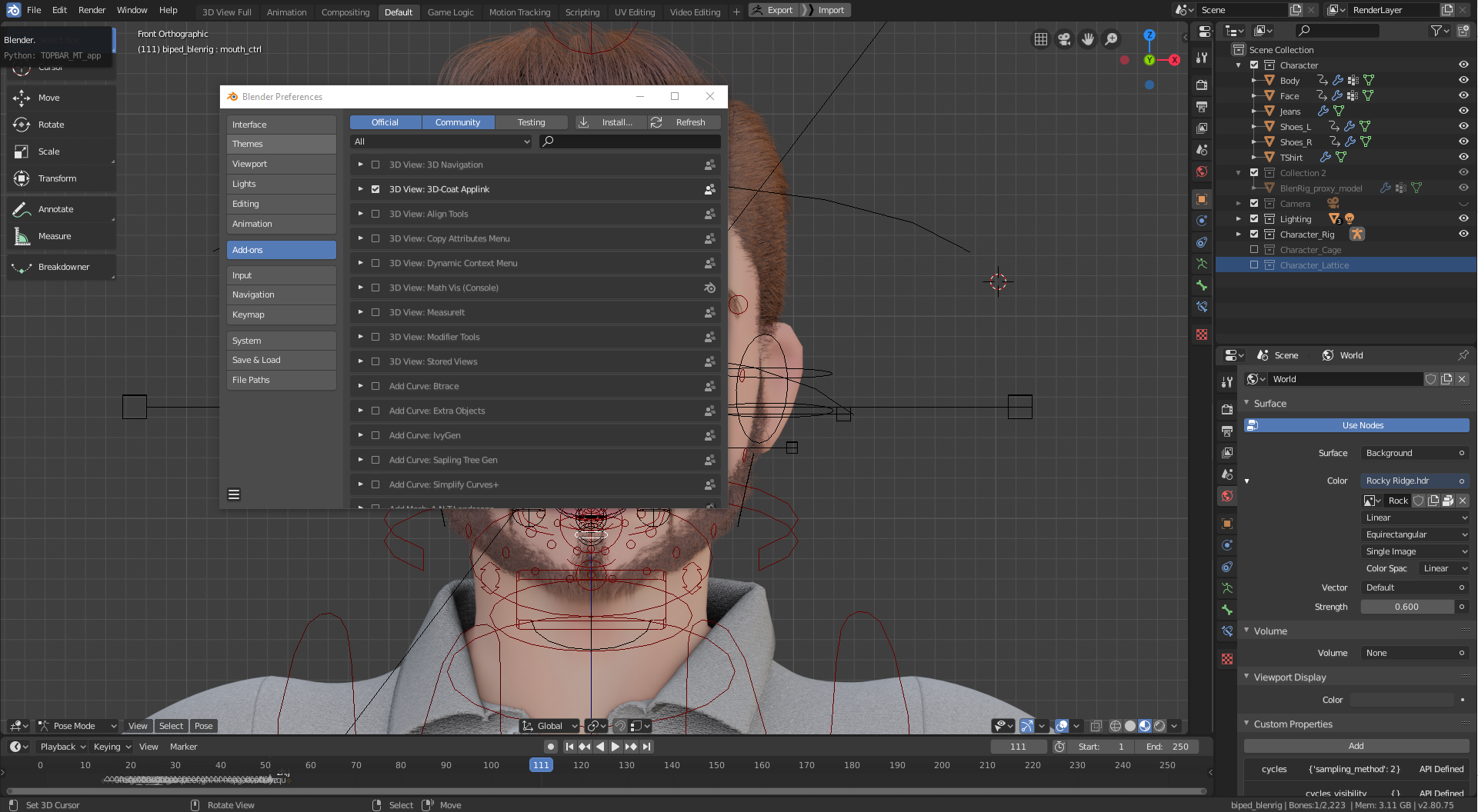The height and width of the screenshot is (812, 1478).
Task: Enable 3D View: 3D Navigation add-on
Action: 375,165
